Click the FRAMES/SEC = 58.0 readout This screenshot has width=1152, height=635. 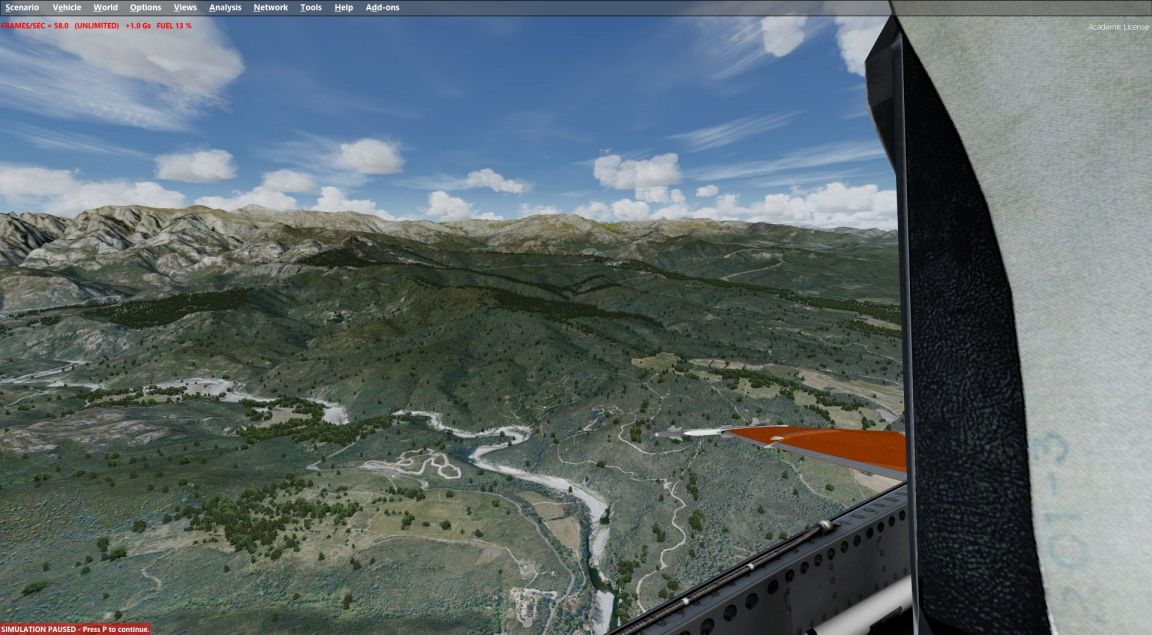[x=35, y=26]
